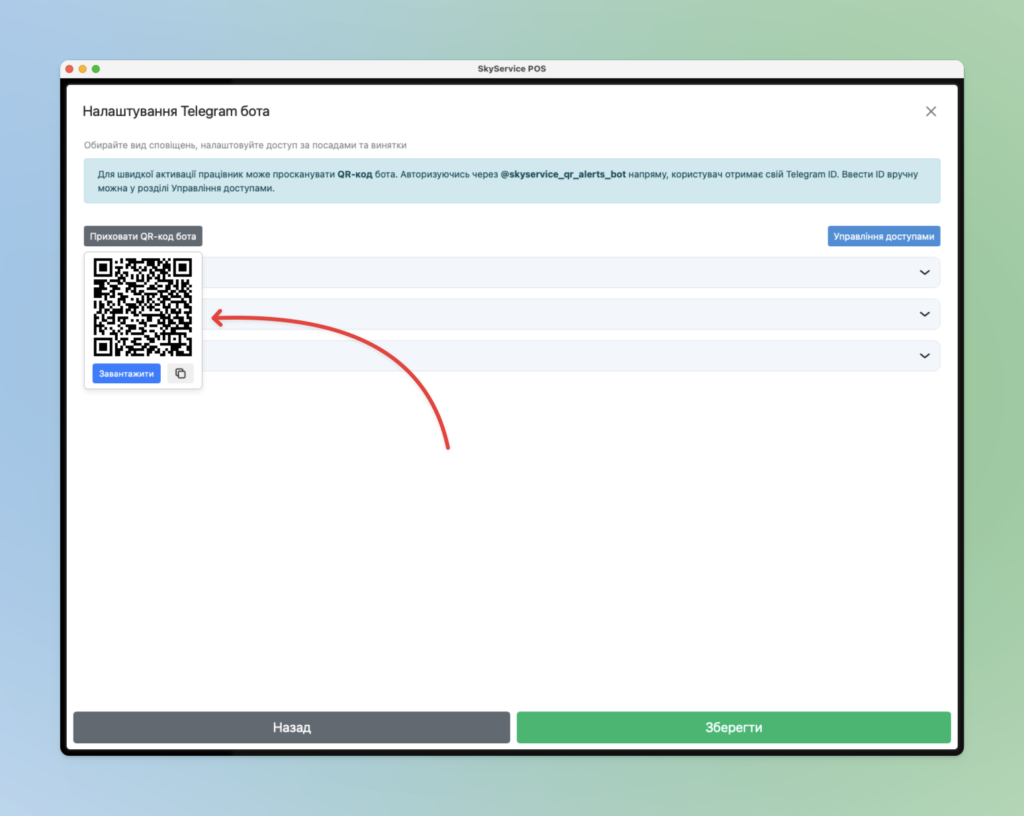
Task: Close the Telegram bot settings dialog
Action: click(x=931, y=111)
